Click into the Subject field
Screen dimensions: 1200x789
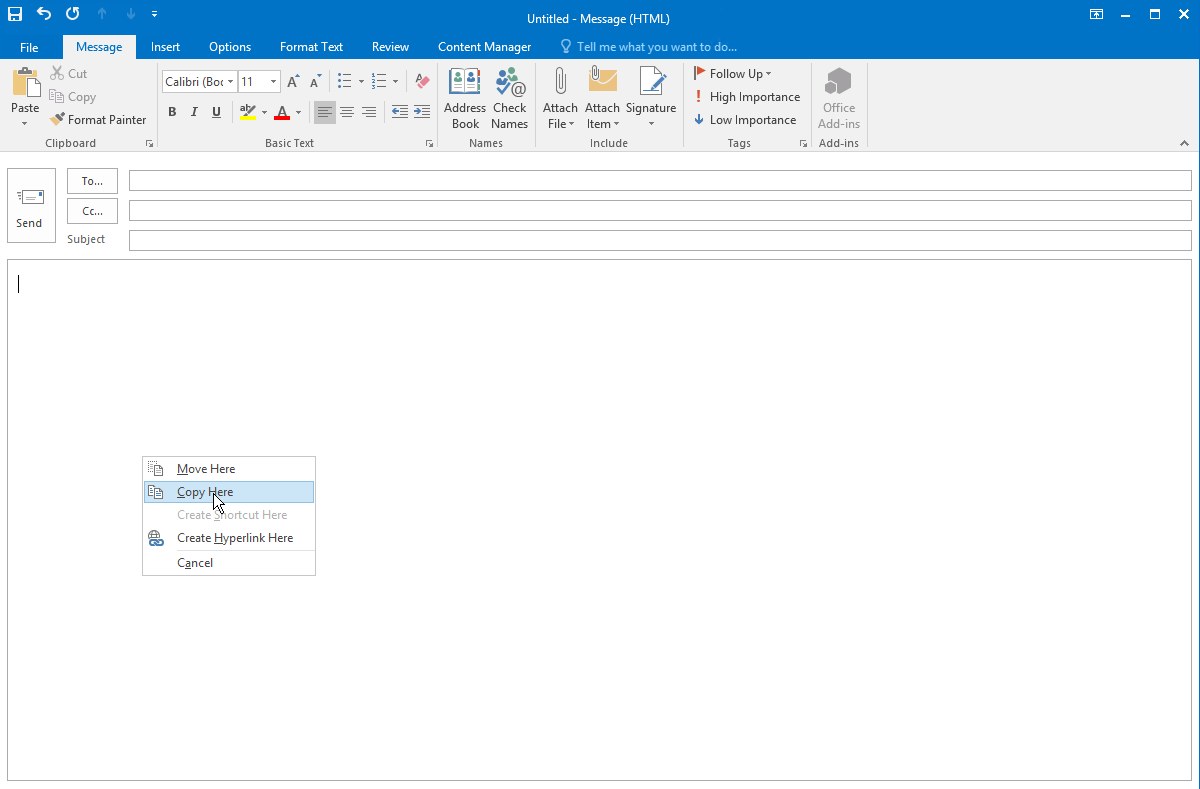tap(660, 241)
